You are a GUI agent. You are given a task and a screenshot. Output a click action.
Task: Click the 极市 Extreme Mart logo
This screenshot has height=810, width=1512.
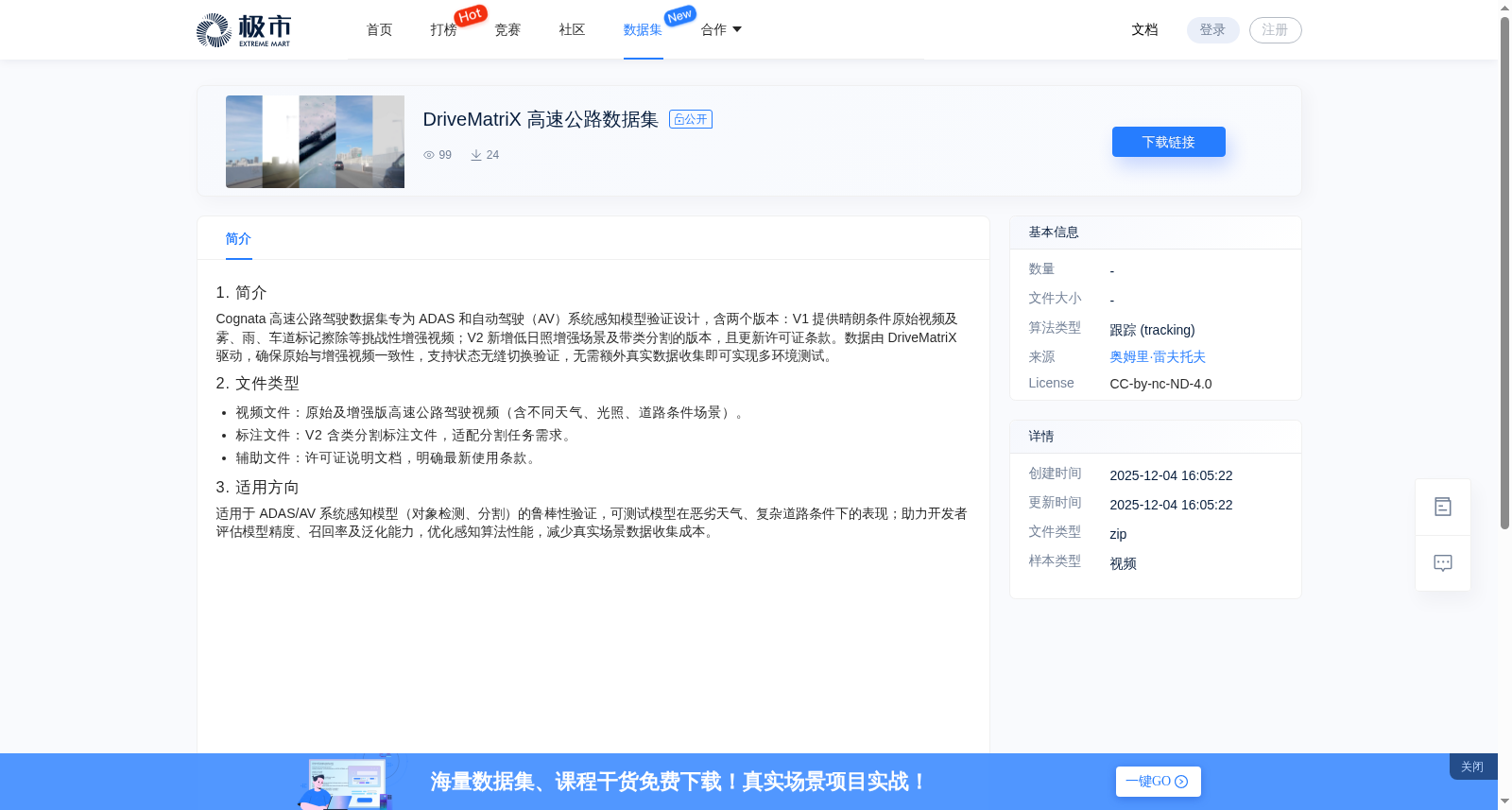pyautogui.click(x=244, y=30)
